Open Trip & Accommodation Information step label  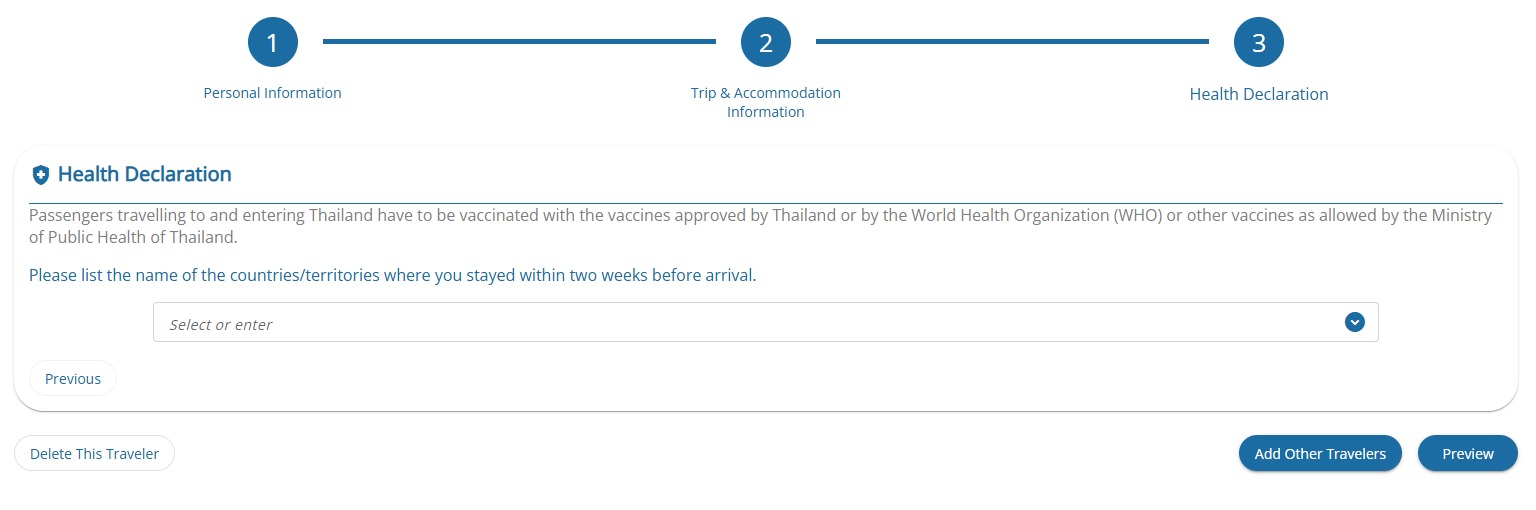pyautogui.click(x=766, y=102)
